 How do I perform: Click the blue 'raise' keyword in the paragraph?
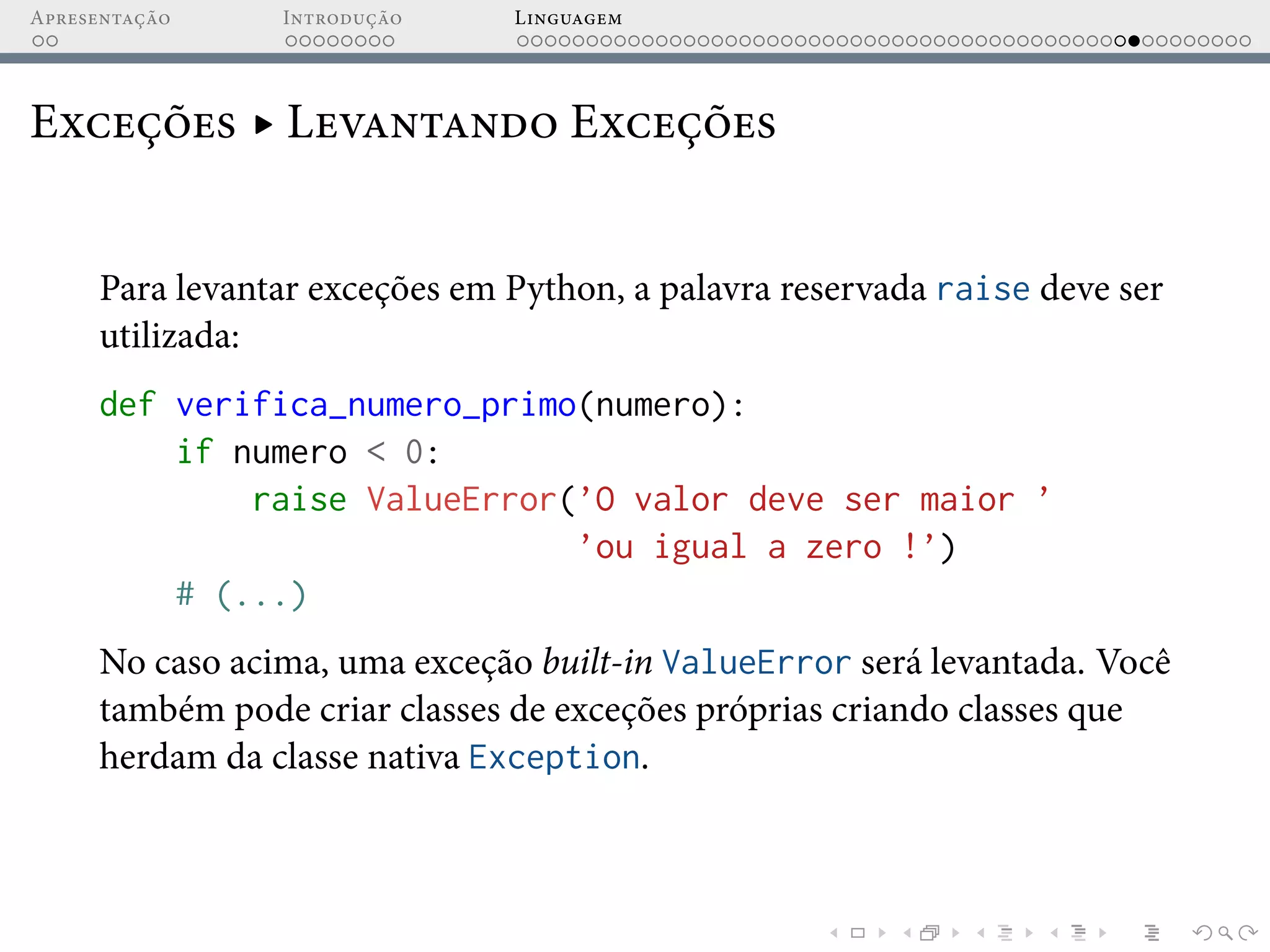tap(983, 289)
